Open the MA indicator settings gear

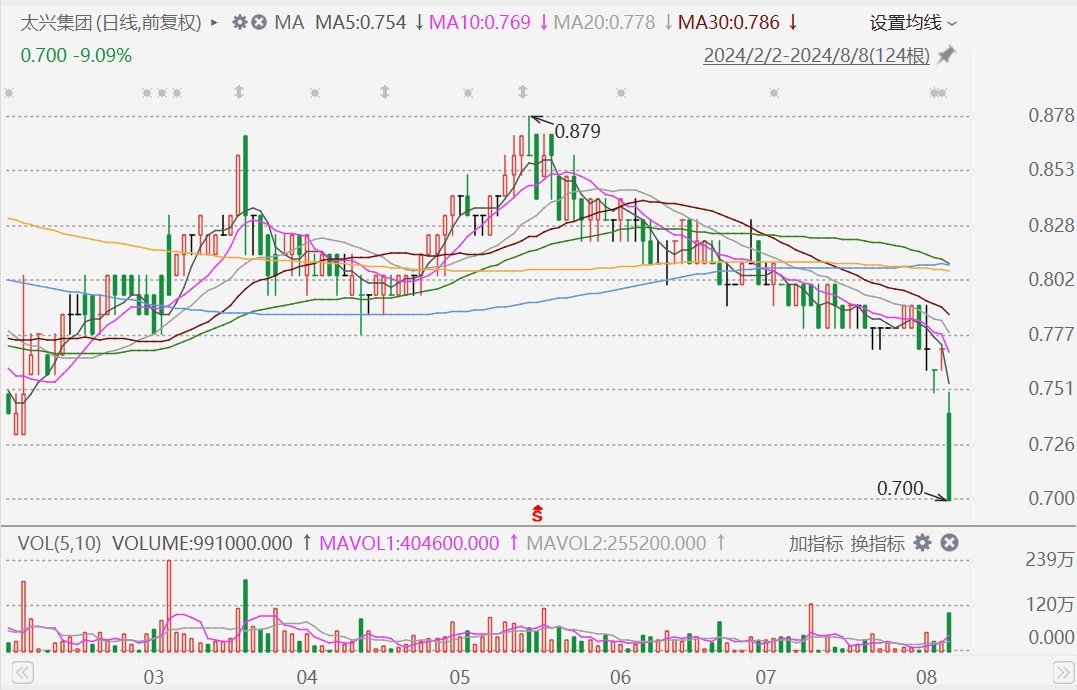(x=239, y=22)
